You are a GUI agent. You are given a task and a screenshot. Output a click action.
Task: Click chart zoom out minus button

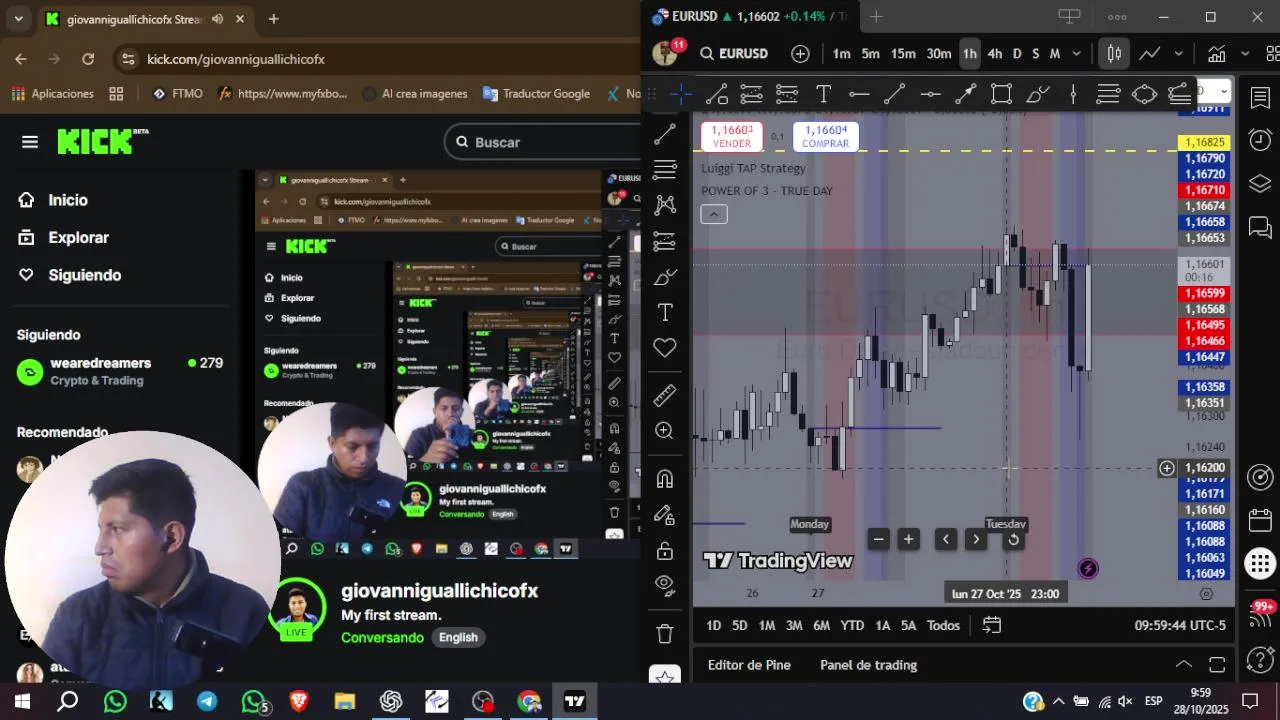(878, 540)
